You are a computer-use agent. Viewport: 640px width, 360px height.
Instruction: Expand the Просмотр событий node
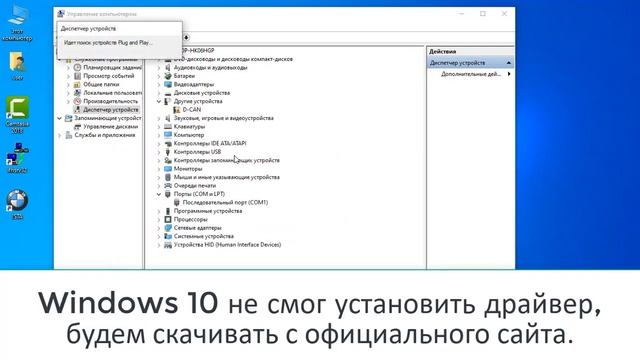coord(68,76)
